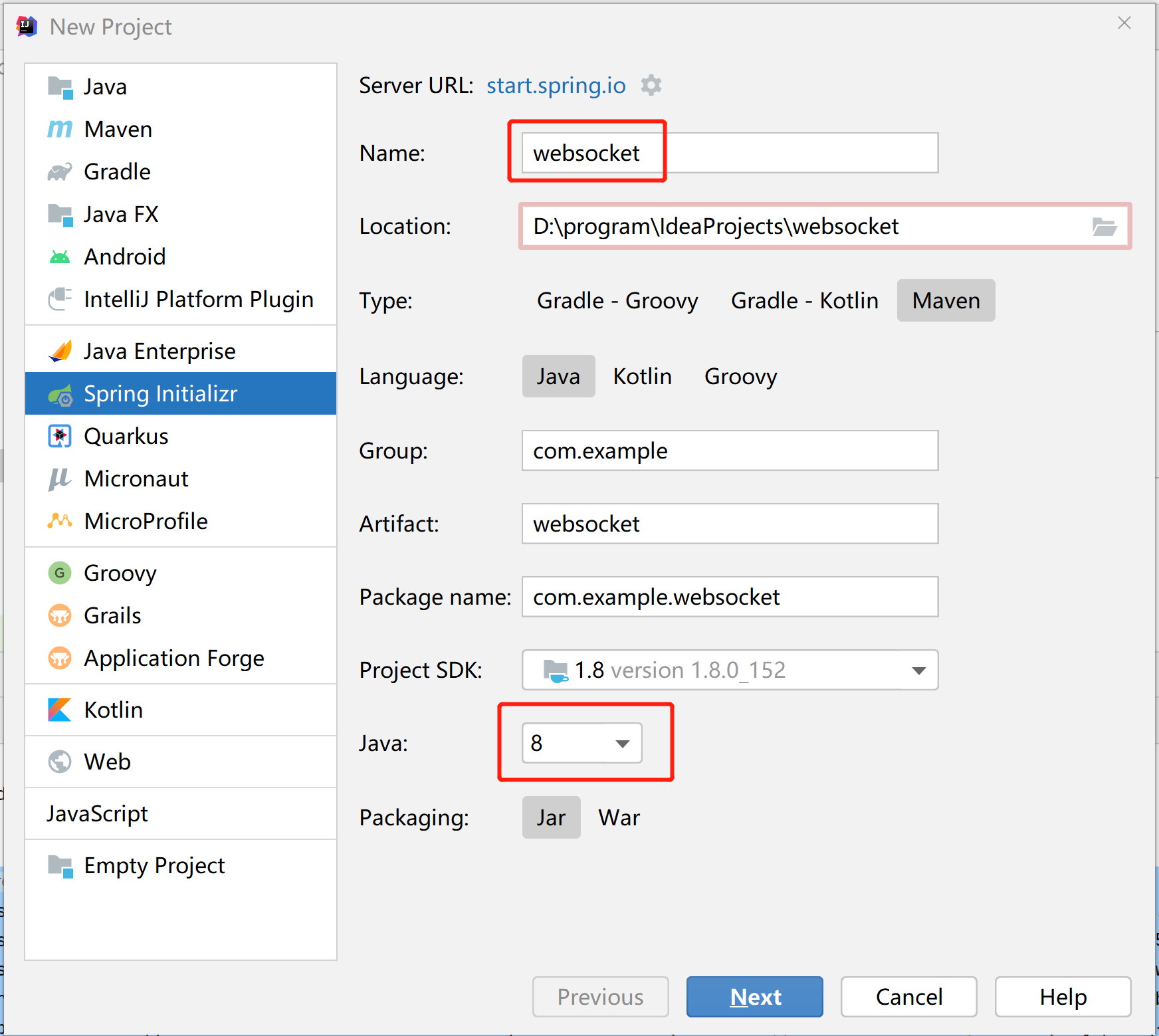This screenshot has width=1159, height=1036.
Task: Click the Kotlin K icon
Action: click(x=60, y=710)
